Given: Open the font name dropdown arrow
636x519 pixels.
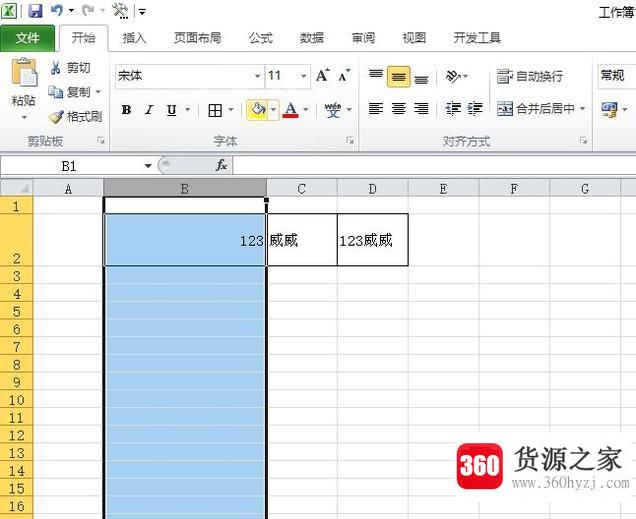Looking at the screenshot, I should point(257,76).
